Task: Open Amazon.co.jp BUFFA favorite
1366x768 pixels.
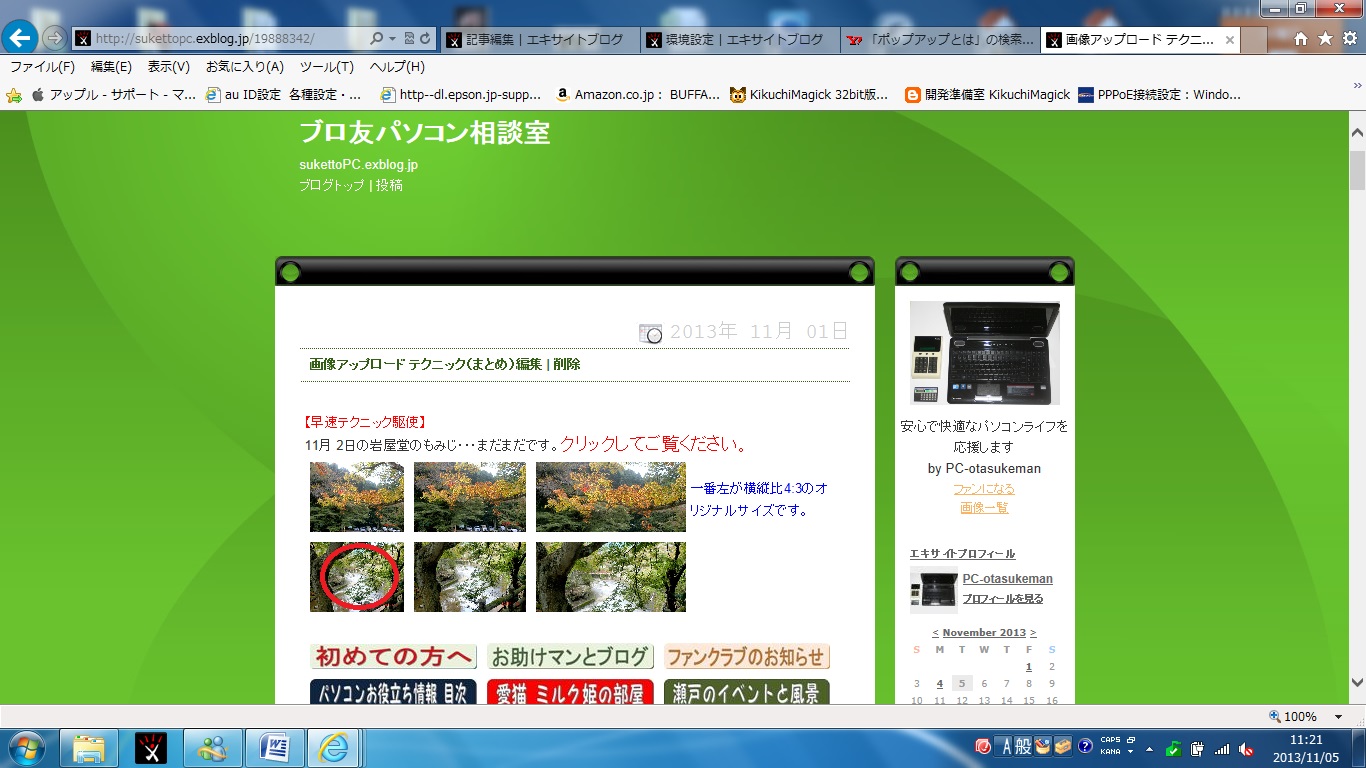Action: click(638, 95)
